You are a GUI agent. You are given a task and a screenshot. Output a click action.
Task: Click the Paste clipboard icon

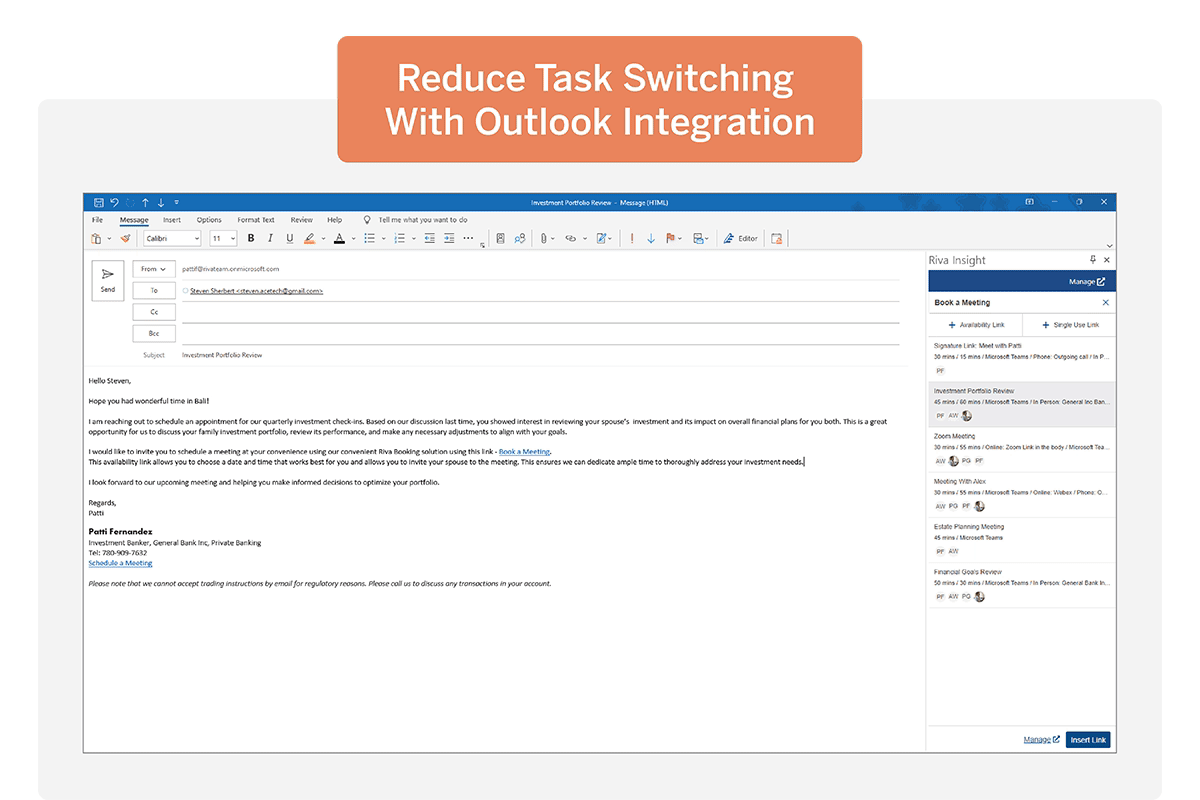[x=96, y=238]
